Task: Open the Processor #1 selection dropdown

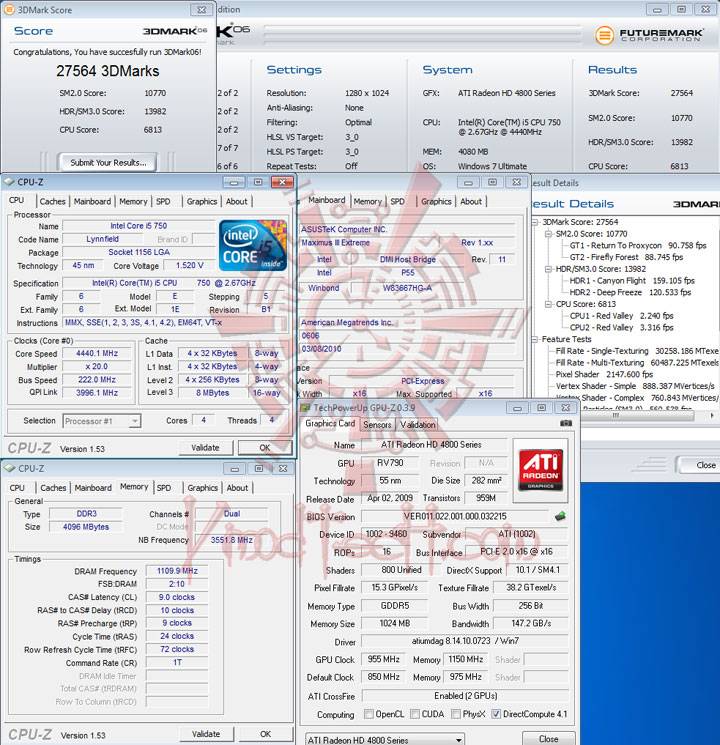Action: [x=135, y=421]
